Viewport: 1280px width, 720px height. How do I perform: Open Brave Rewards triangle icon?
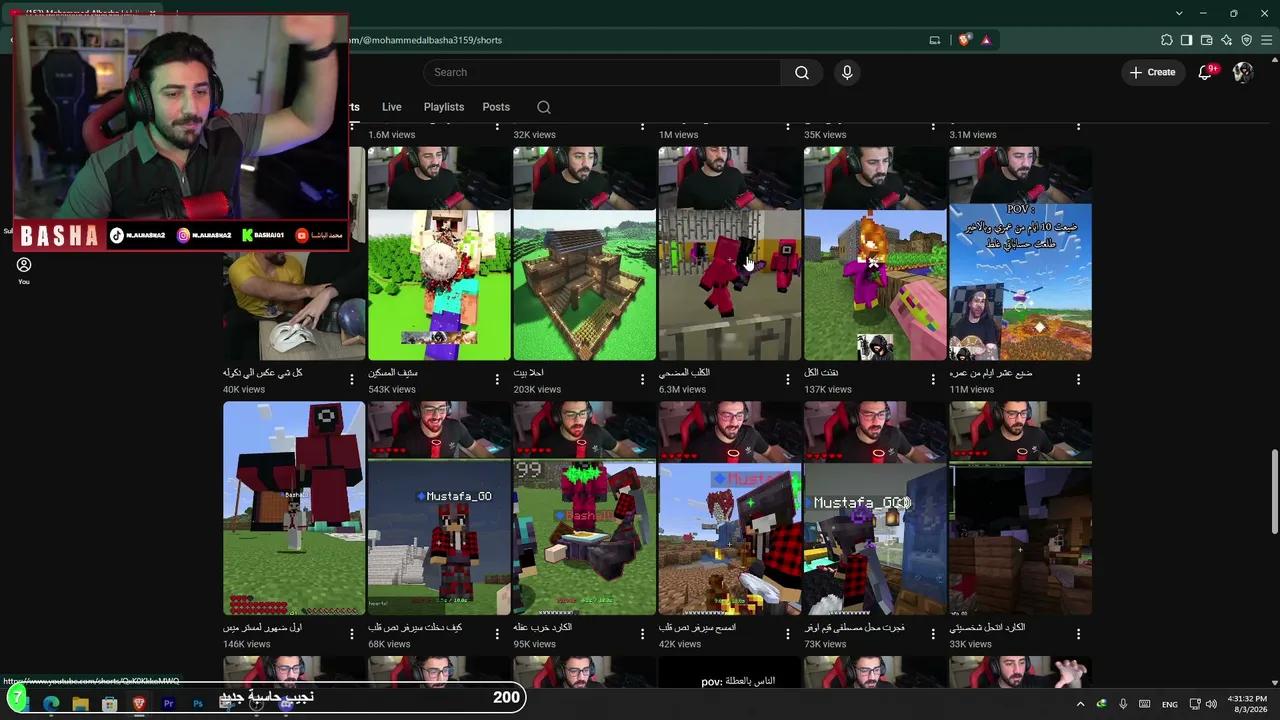point(986,40)
